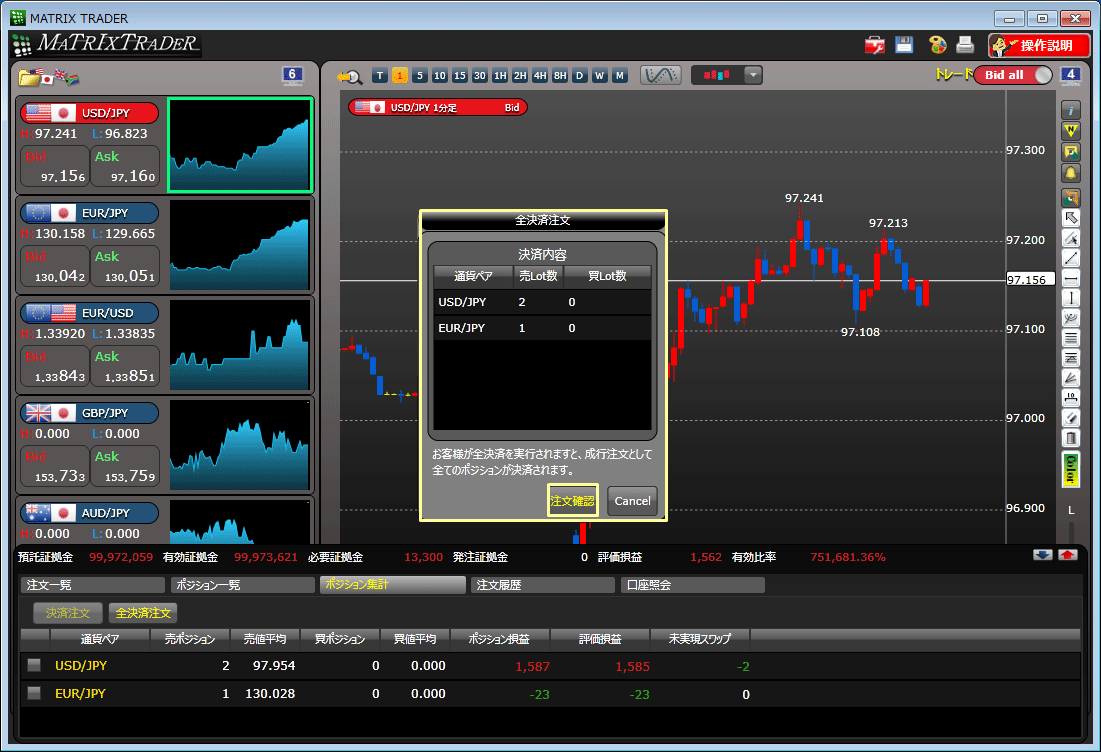Switch to the 注文一覧 tab

click(x=93, y=585)
